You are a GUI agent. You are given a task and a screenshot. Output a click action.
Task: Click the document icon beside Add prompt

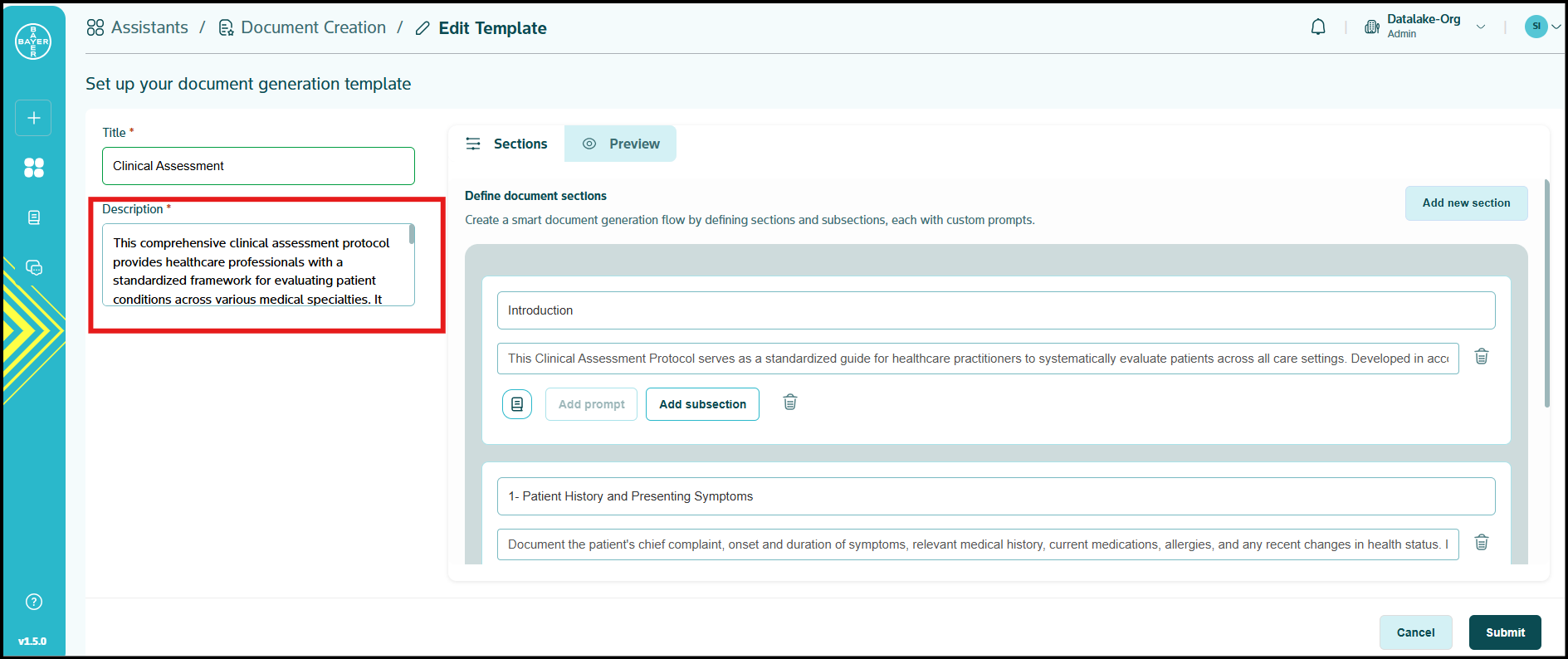516,404
